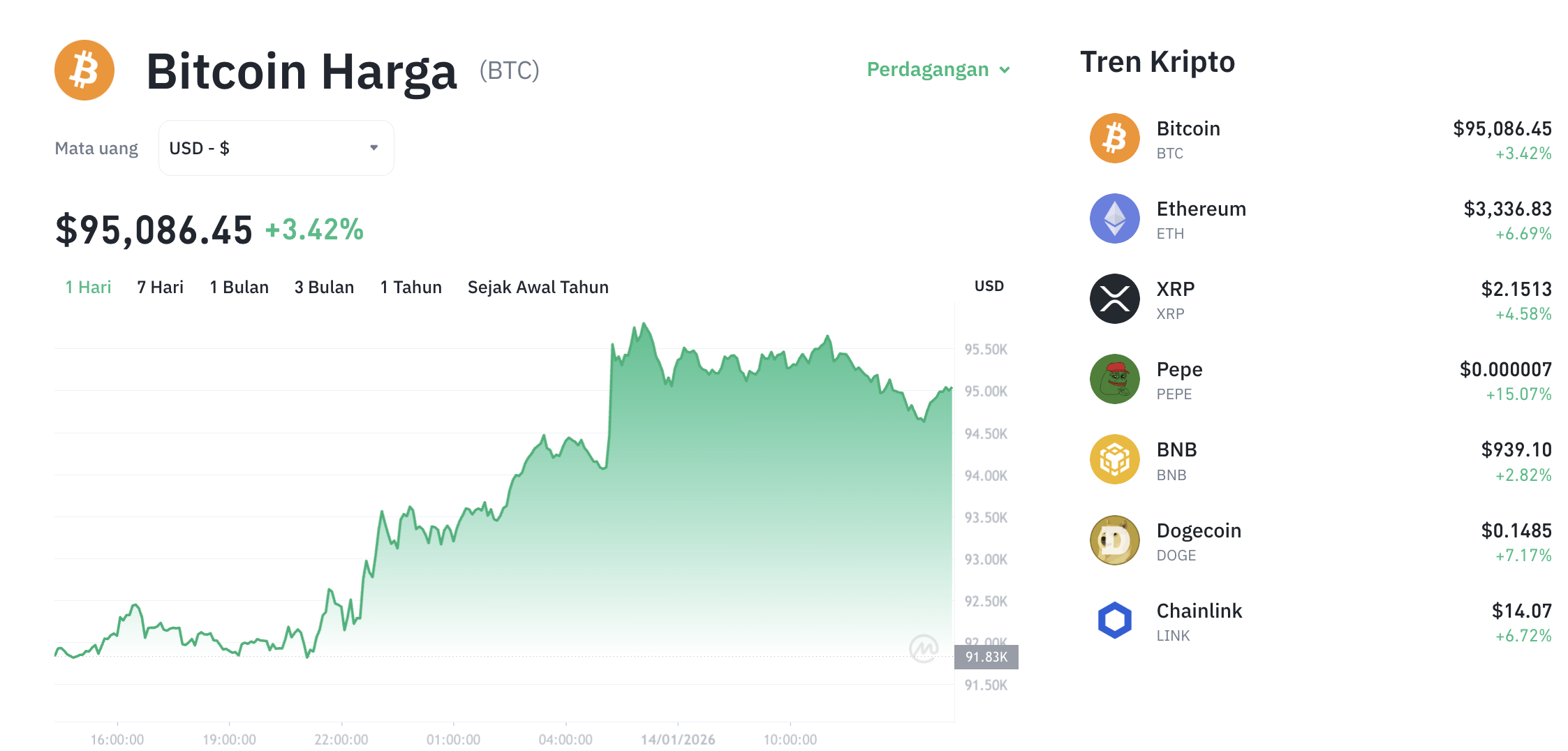This screenshot has width=1568, height=751.
Task: Click the Pepe frog icon
Action: click(1114, 379)
